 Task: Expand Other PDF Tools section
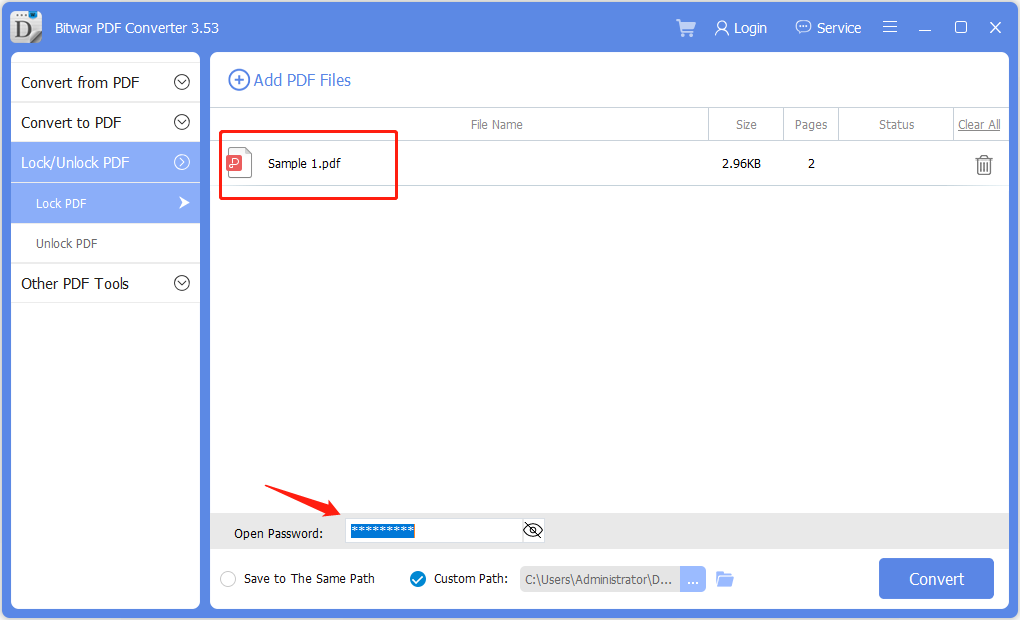182,283
